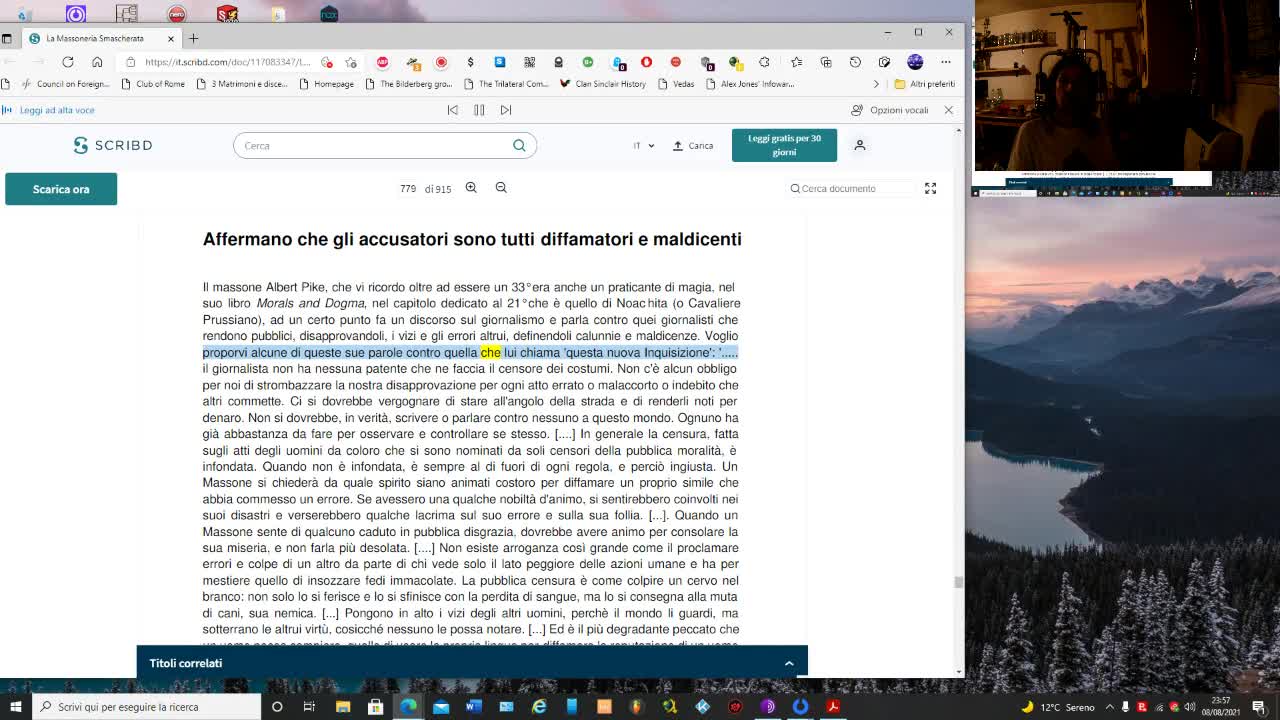The image size is (1280, 720).
Task: Click the page vertical scrollbar thumb
Action: click(959, 581)
